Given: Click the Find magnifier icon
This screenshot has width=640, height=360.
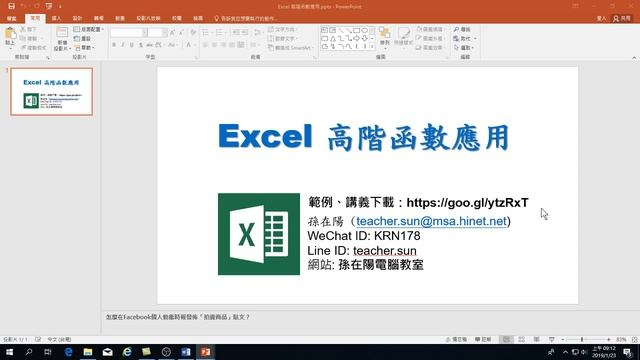Looking at the screenshot, I should (456, 29).
